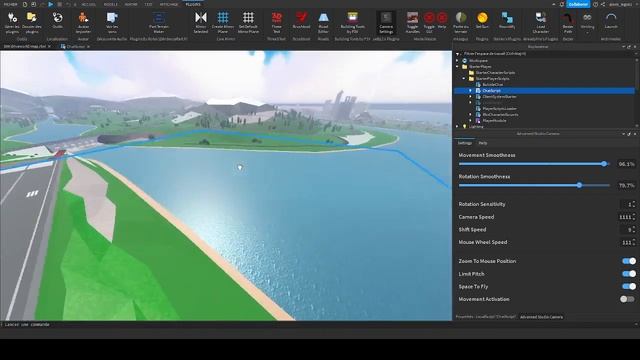The image size is (640, 360).
Task: Click the Rotation Sensitivity value field
Action: click(x=627, y=204)
